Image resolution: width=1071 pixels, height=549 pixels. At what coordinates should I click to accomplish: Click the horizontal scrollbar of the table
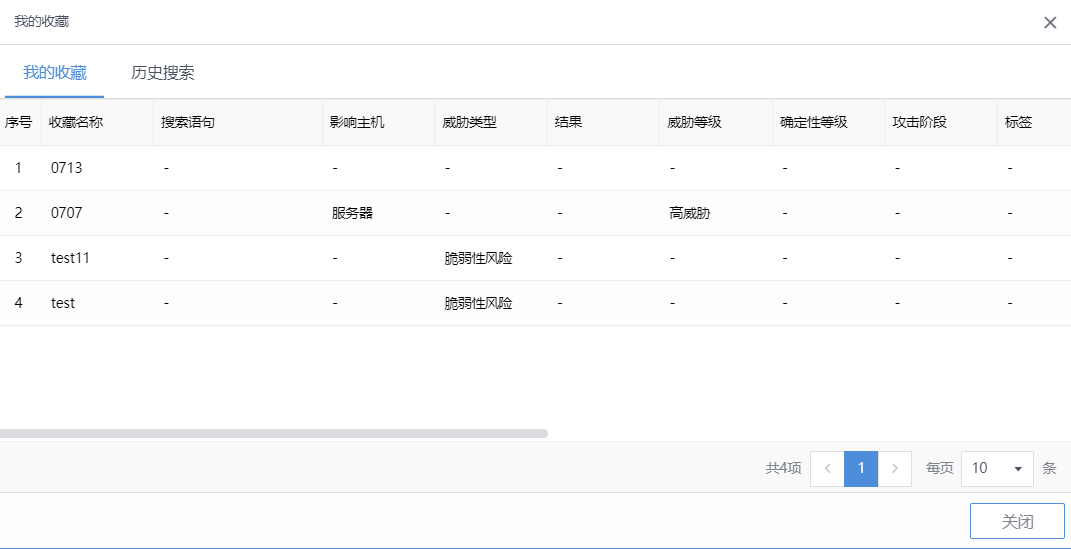[x=273, y=433]
